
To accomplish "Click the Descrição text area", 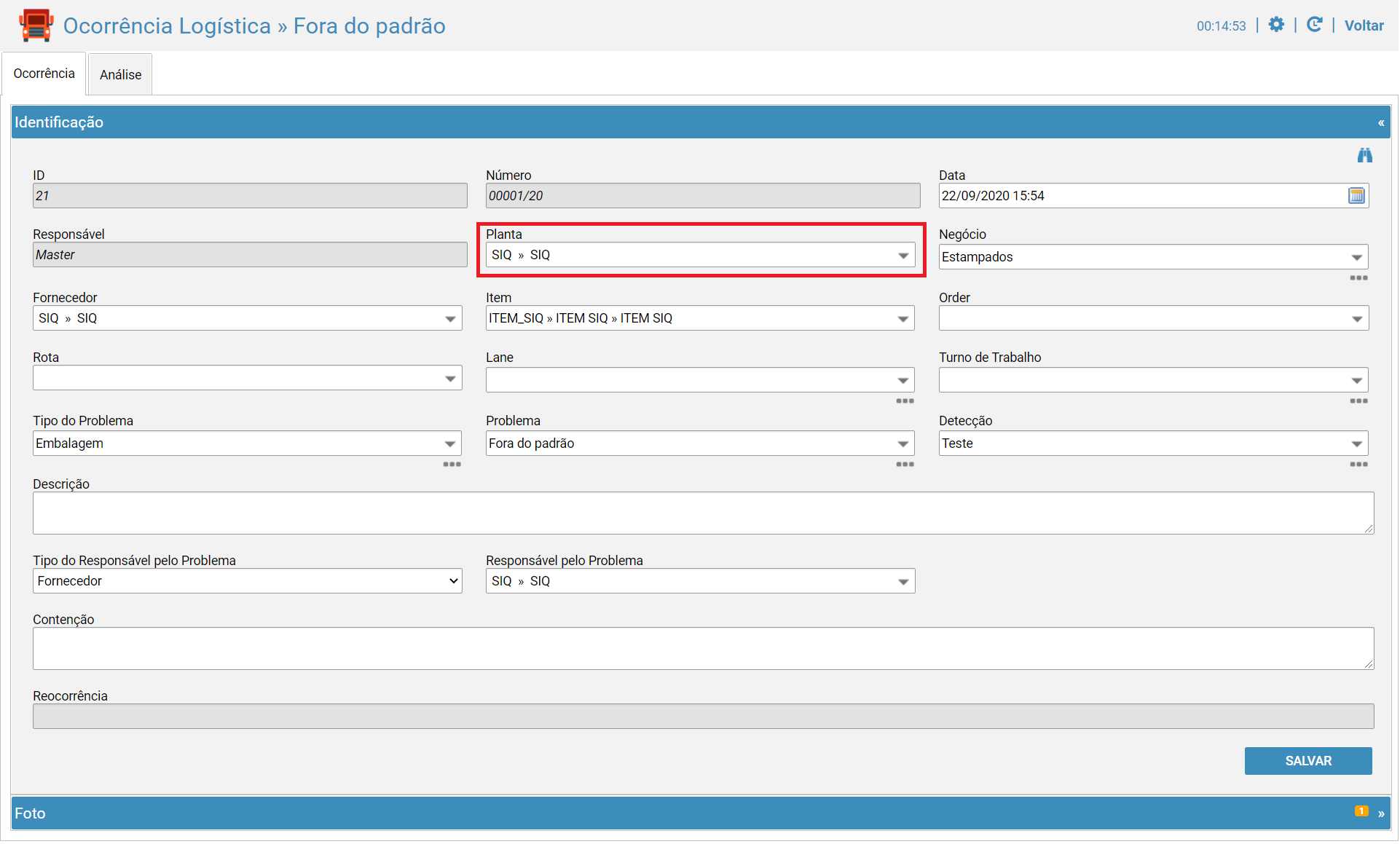I will coord(703,513).
